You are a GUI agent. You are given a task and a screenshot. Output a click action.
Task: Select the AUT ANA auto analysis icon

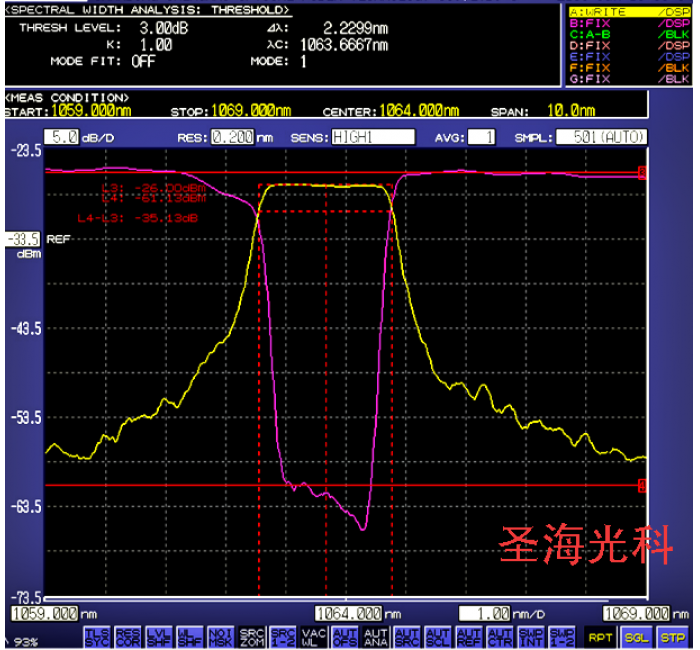click(x=375, y=635)
